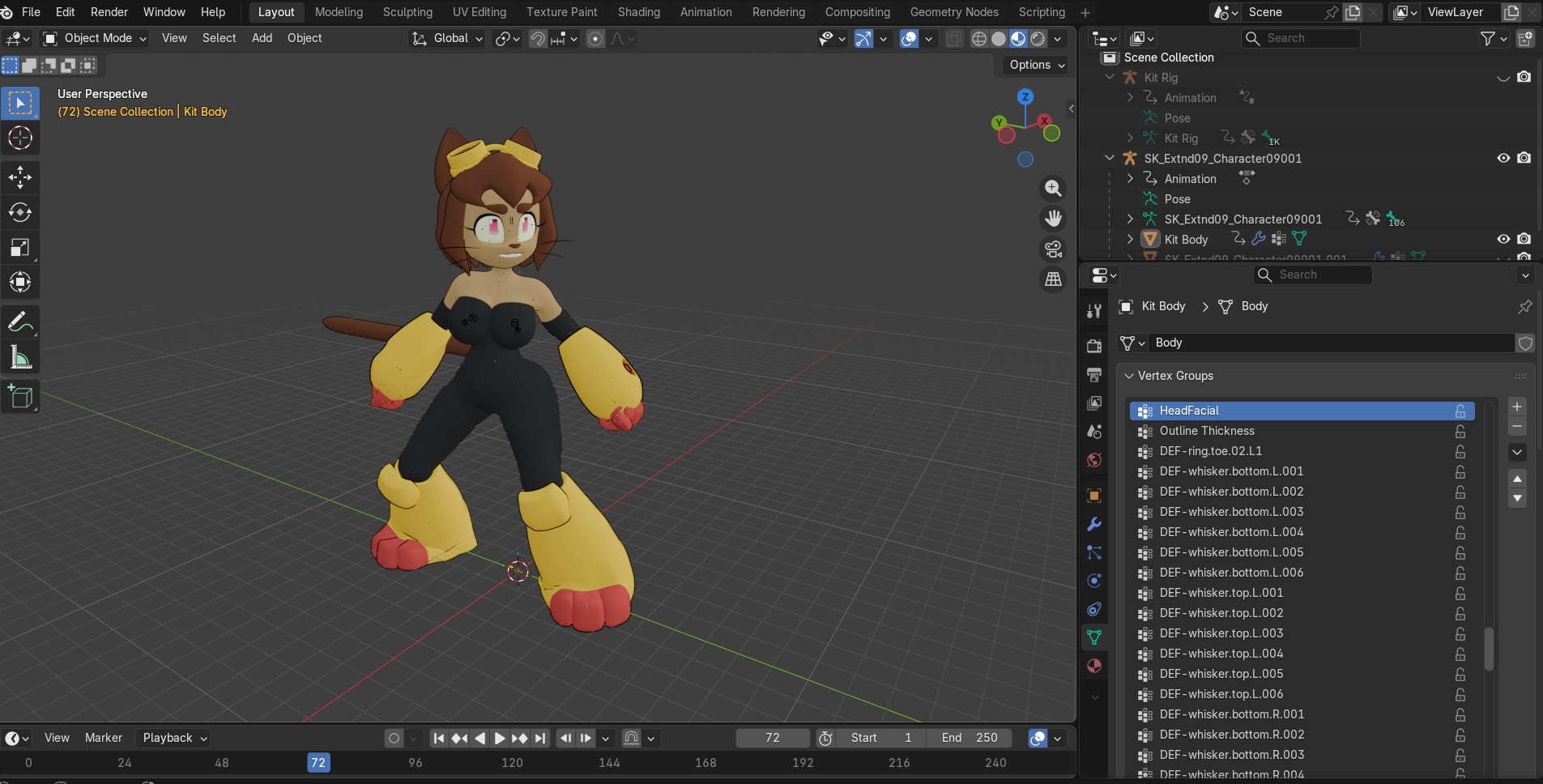Switch perspective/orthographic with grid gizmo
The height and width of the screenshot is (784, 1543).
point(1053,279)
